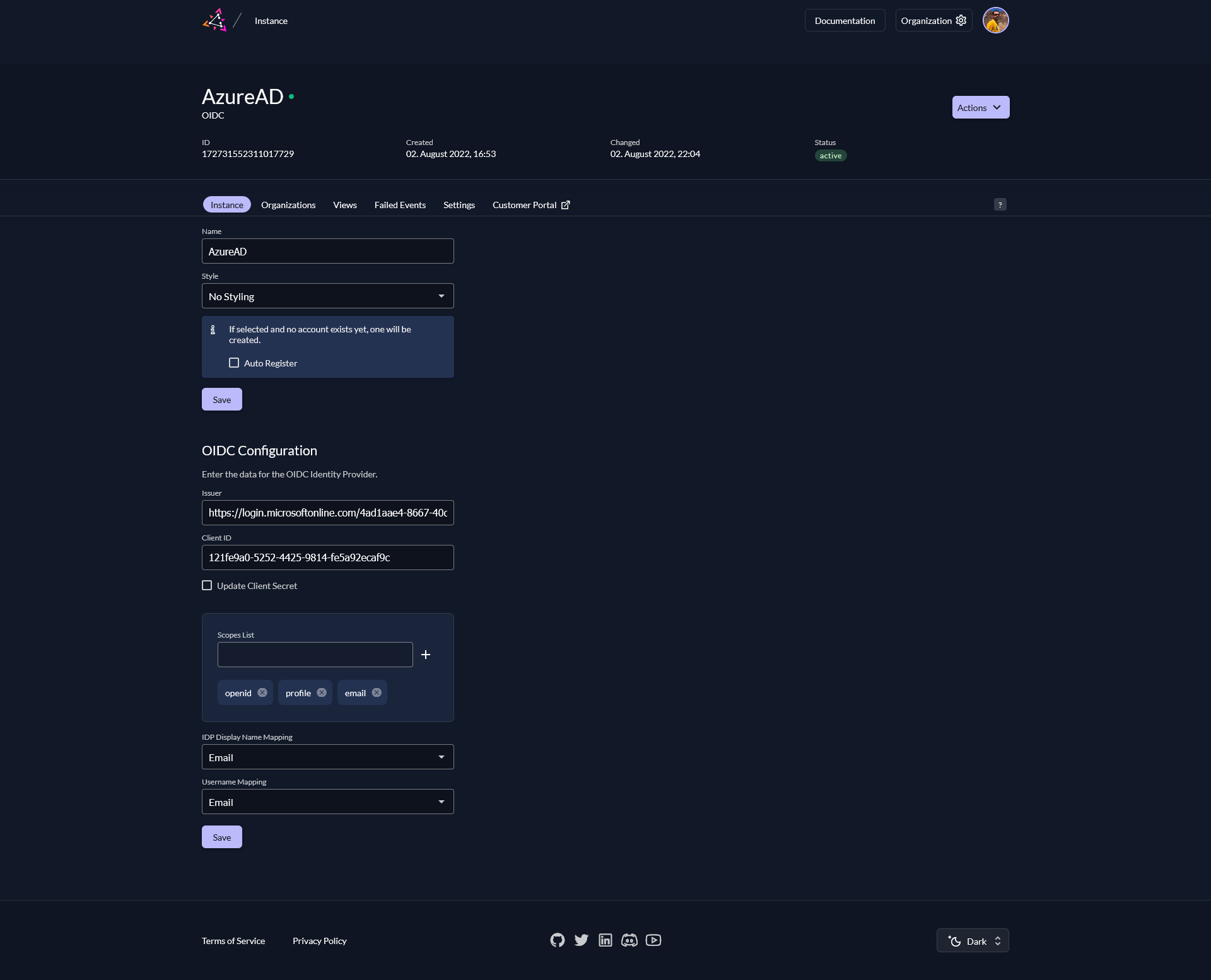Click the user profile avatar icon

click(x=996, y=21)
